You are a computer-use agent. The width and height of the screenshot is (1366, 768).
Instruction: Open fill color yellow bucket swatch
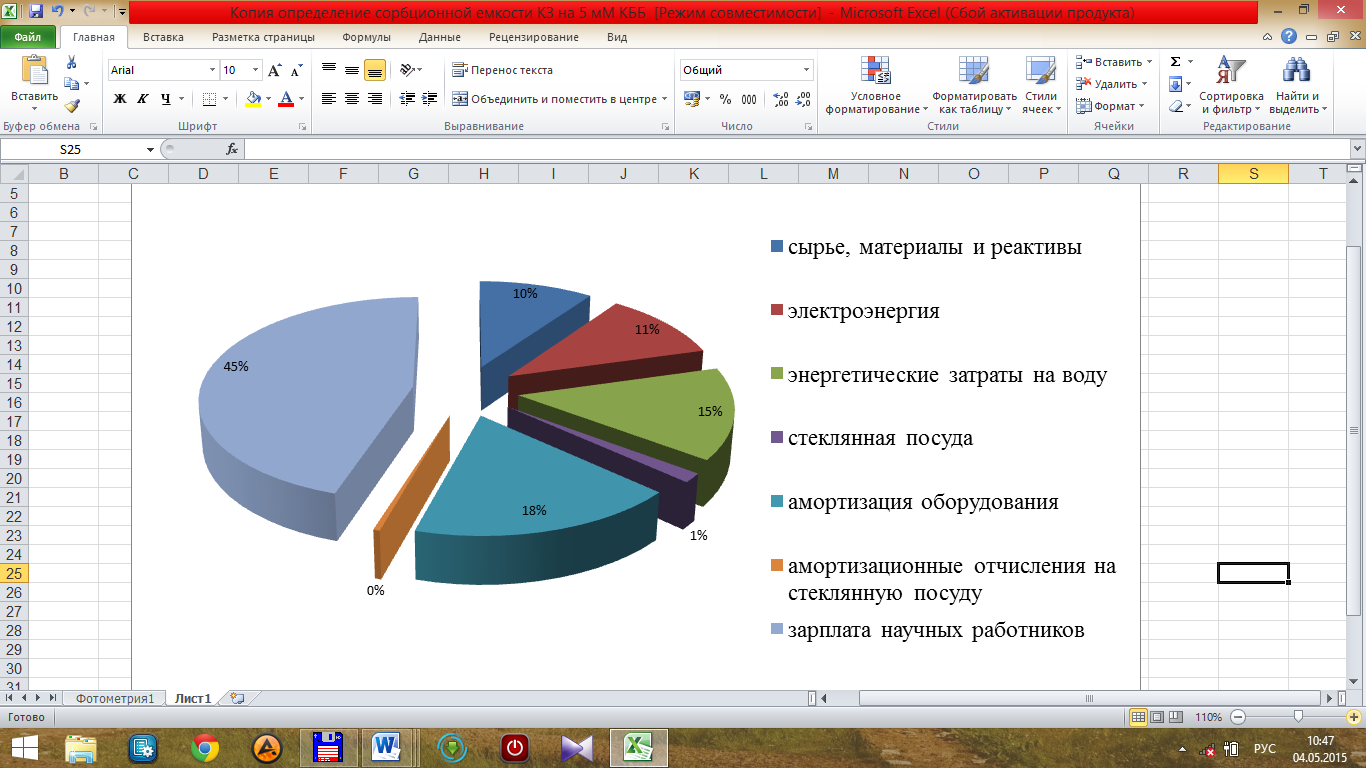tap(253, 99)
